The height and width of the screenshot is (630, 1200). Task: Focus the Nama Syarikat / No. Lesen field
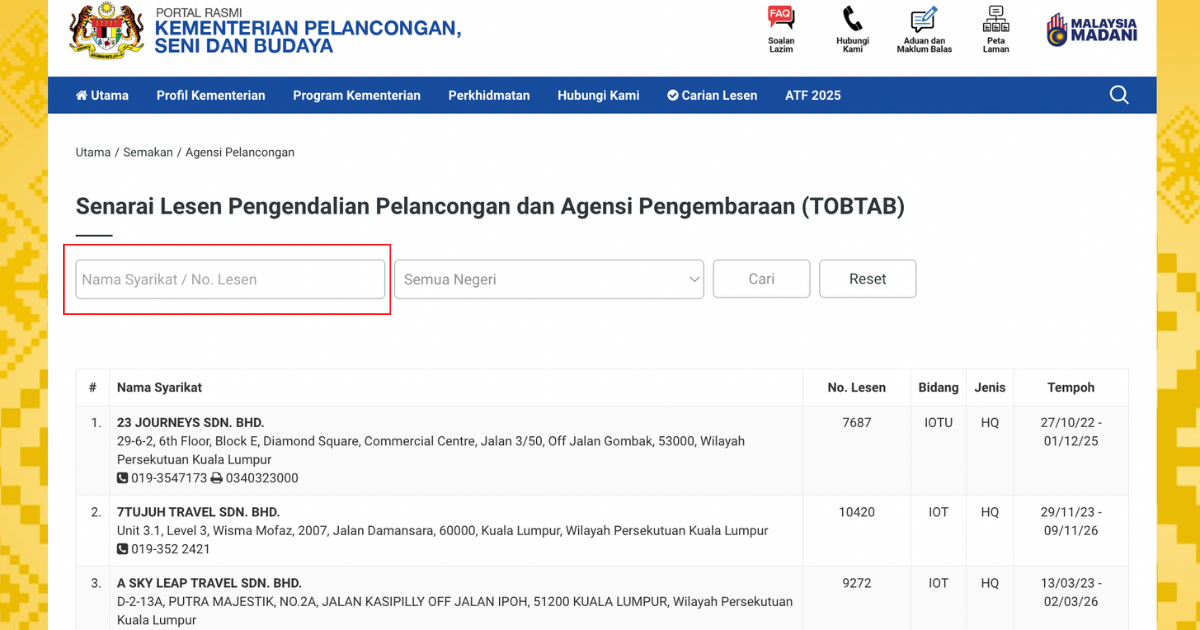(x=230, y=279)
